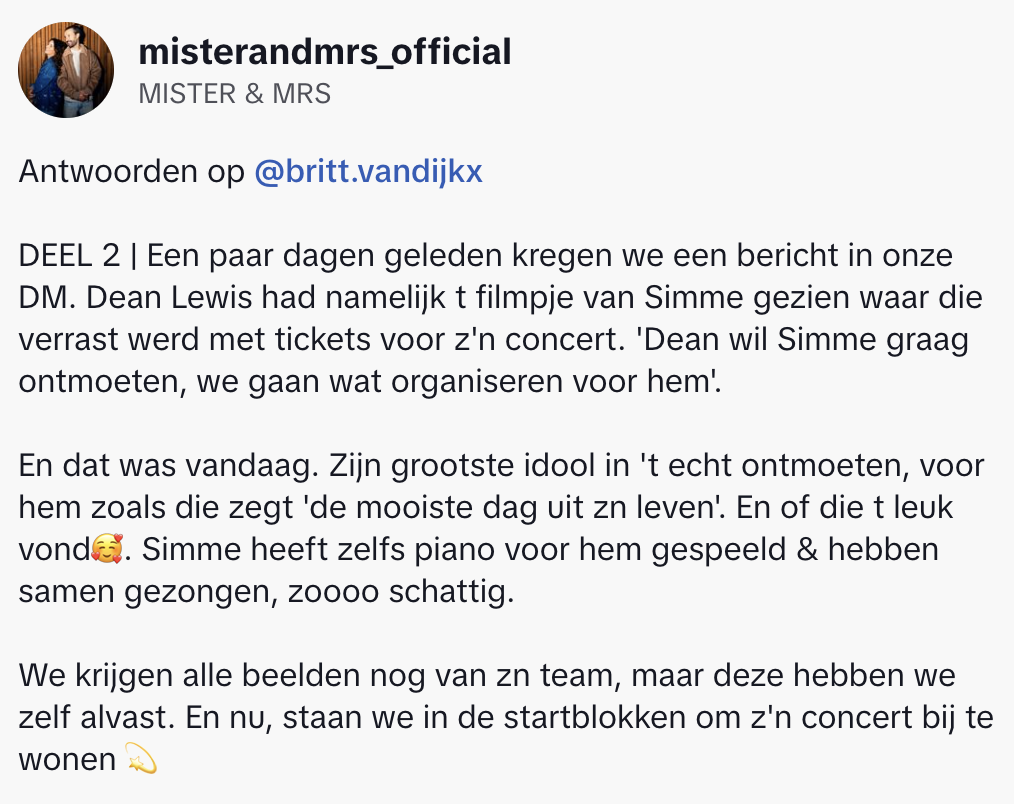The image size is (1014, 804).
Task: Click the 'DEEL 2' heading text
Action: point(69,256)
